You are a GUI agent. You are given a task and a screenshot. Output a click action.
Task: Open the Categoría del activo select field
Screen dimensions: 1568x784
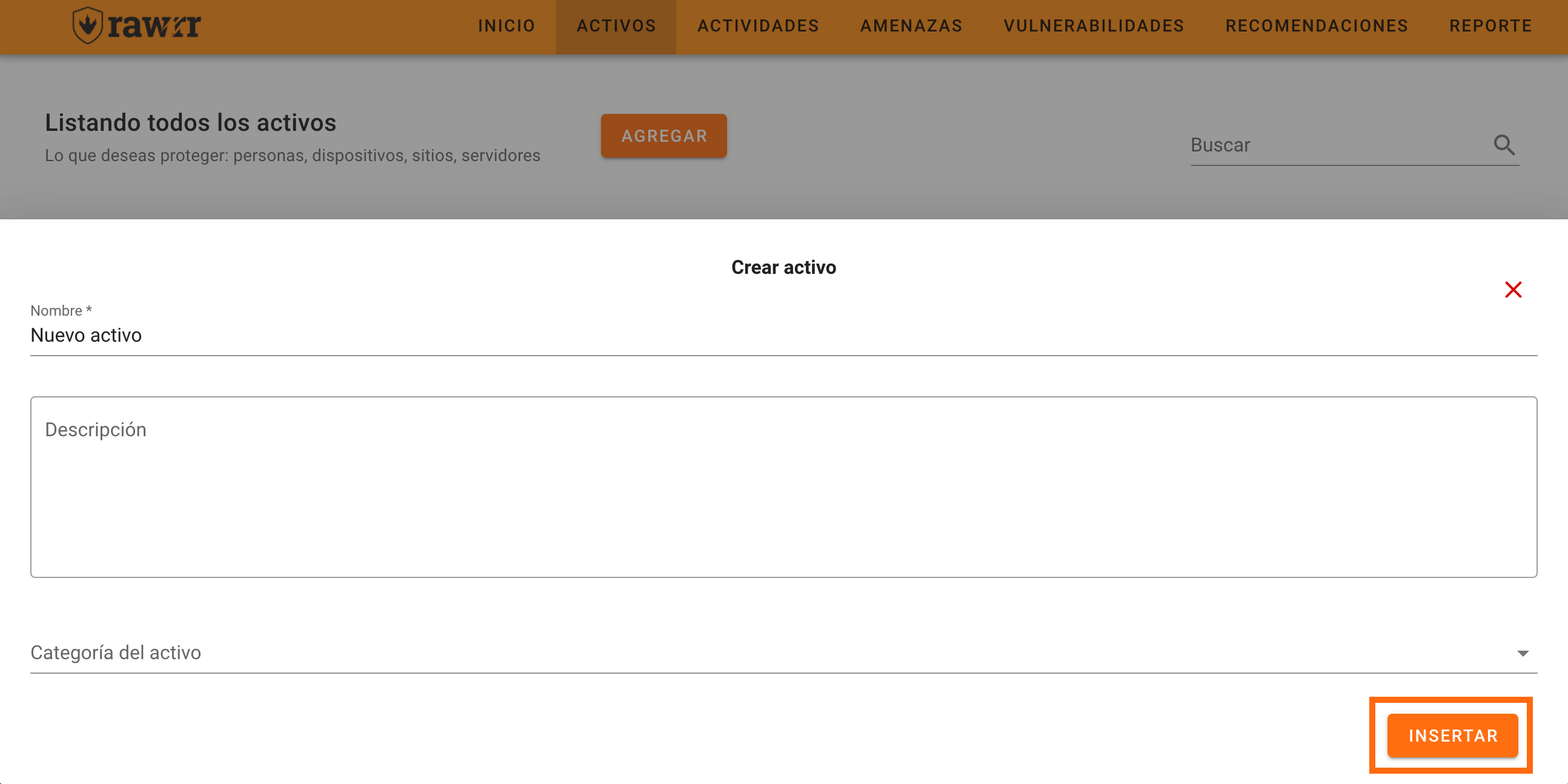731,653
